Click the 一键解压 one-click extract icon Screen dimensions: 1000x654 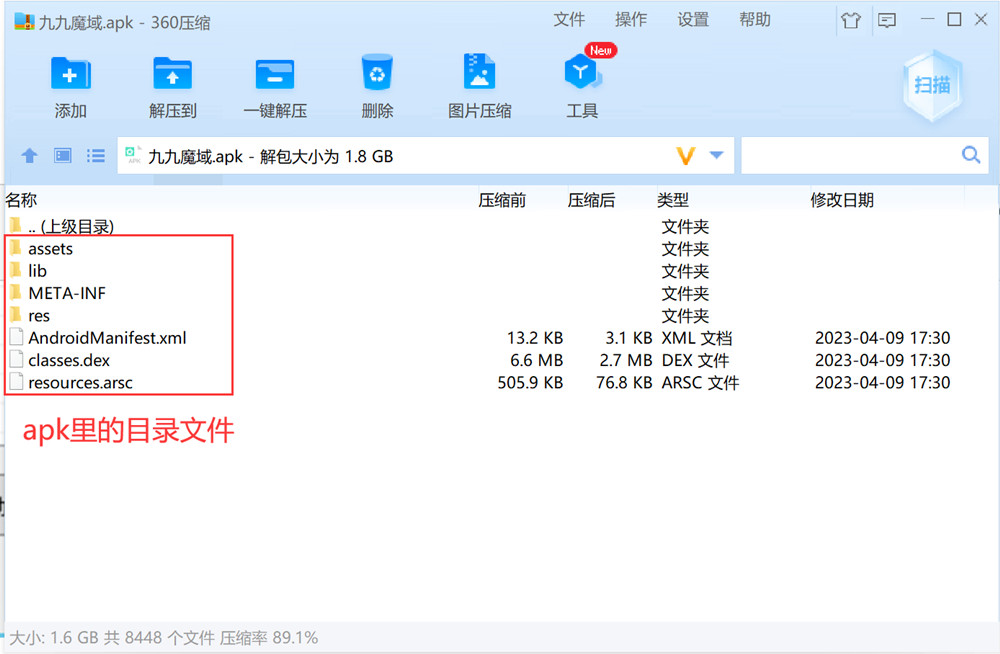(275, 74)
